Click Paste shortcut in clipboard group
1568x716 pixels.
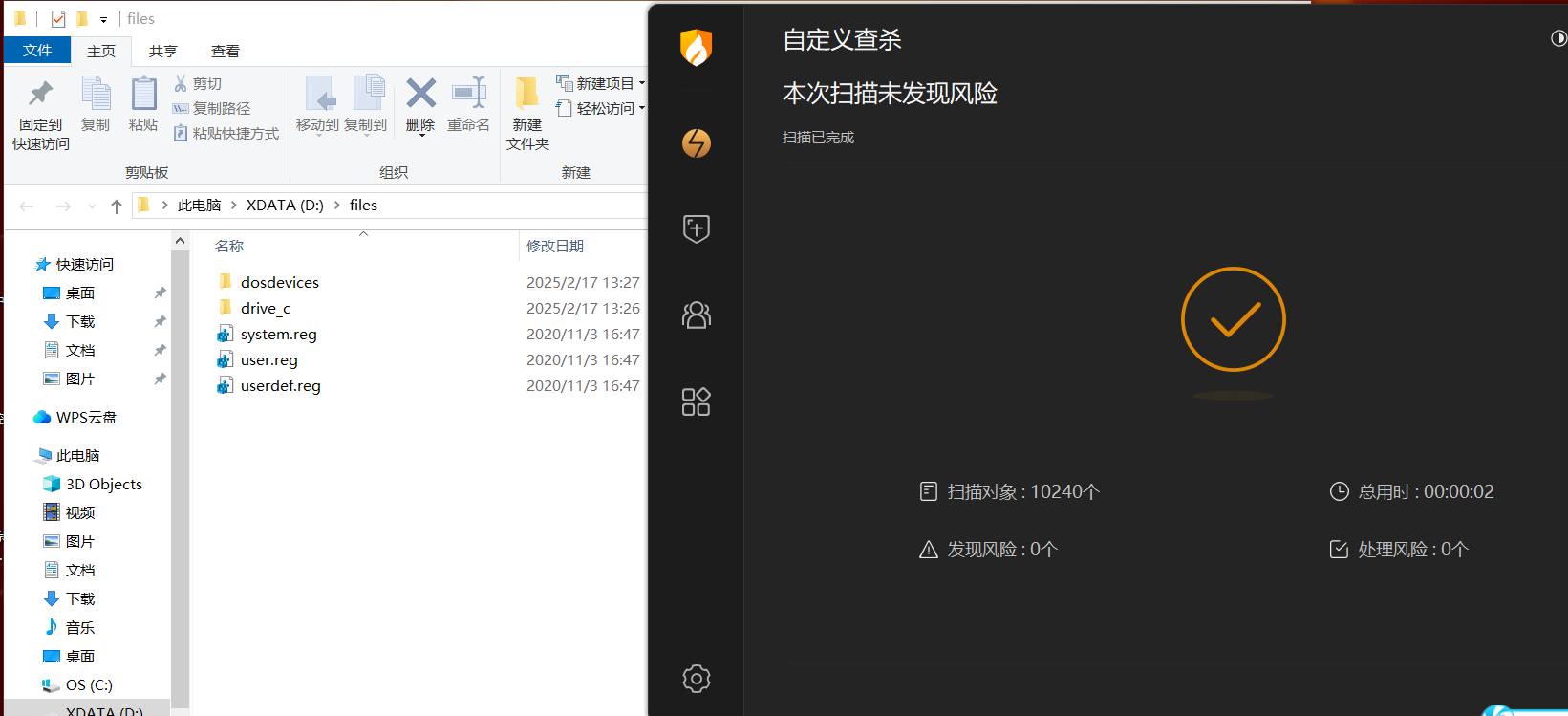[x=226, y=133]
